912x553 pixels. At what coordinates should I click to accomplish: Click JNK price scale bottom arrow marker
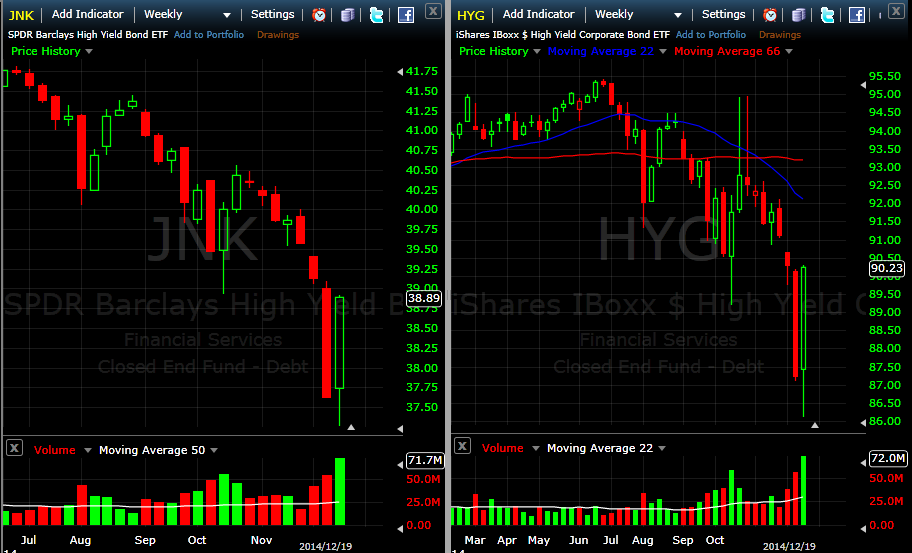point(400,429)
